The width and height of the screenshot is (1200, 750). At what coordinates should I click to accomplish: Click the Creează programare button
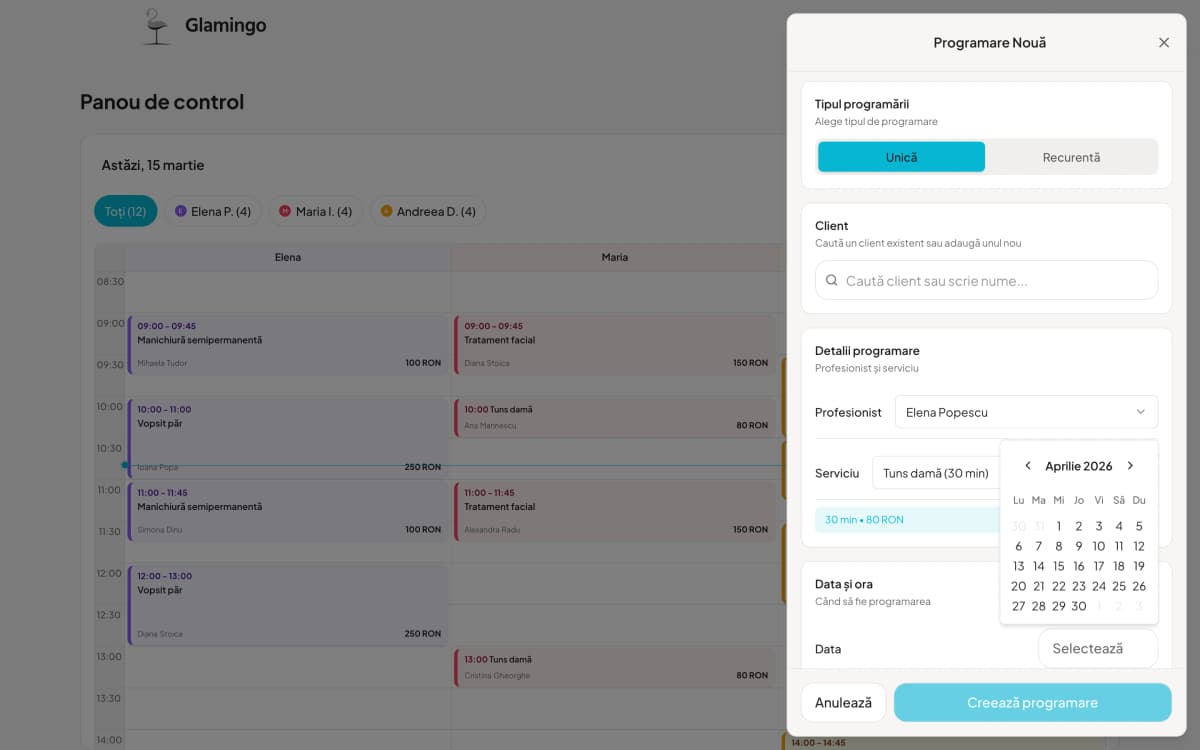[x=1032, y=702]
